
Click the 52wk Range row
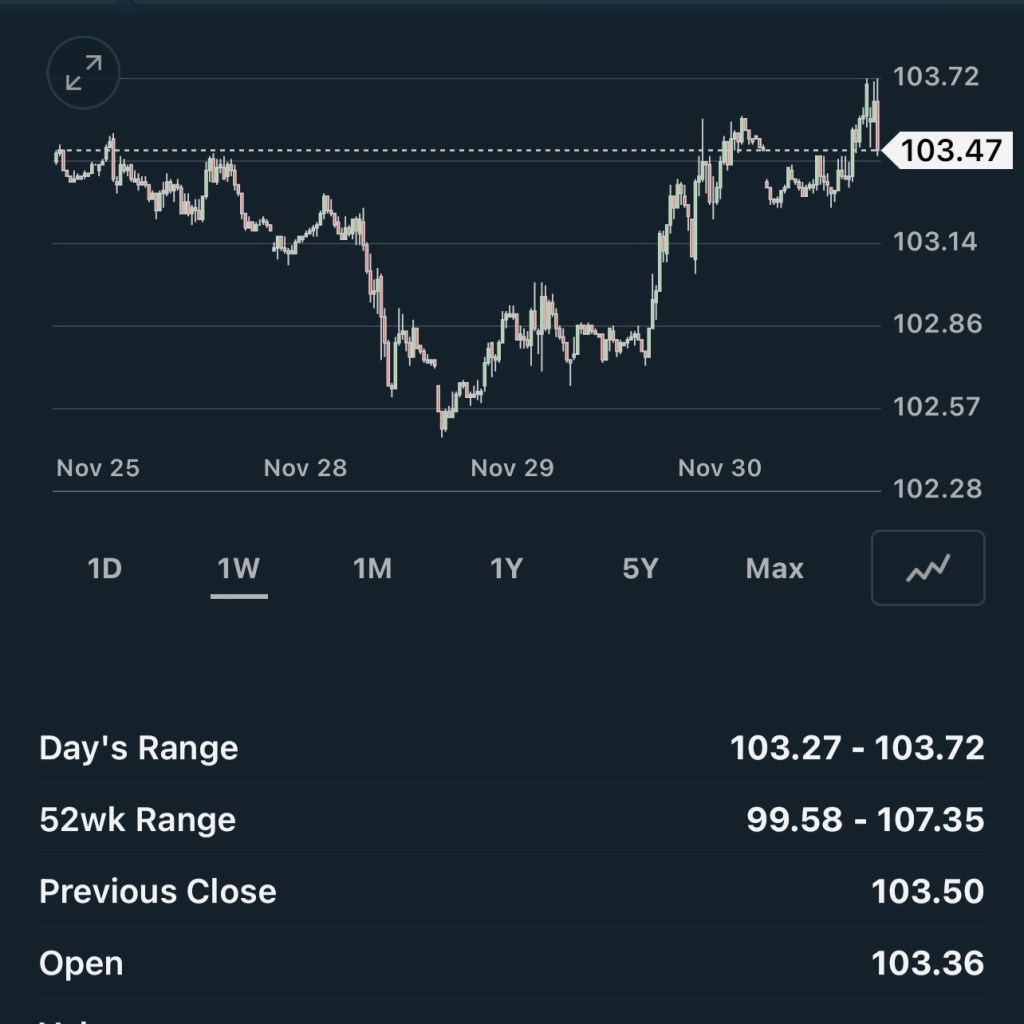(x=511, y=820)
